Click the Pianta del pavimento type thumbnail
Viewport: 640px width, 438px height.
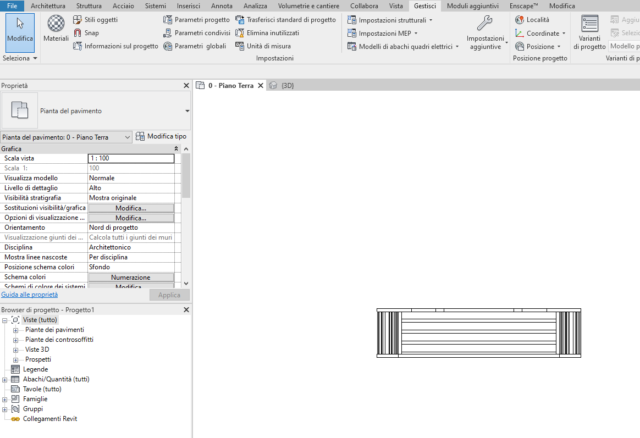coord(19,111)
